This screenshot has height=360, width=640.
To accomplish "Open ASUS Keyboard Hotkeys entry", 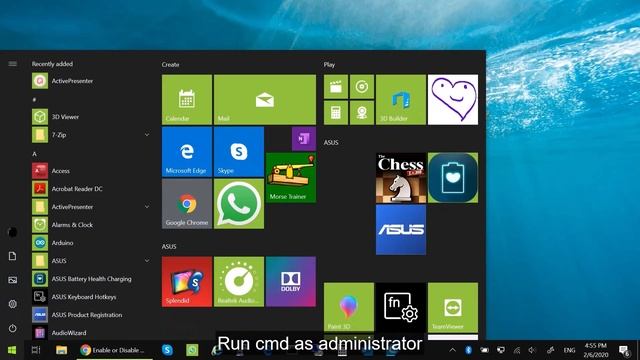I will click(x=91, y=297).
